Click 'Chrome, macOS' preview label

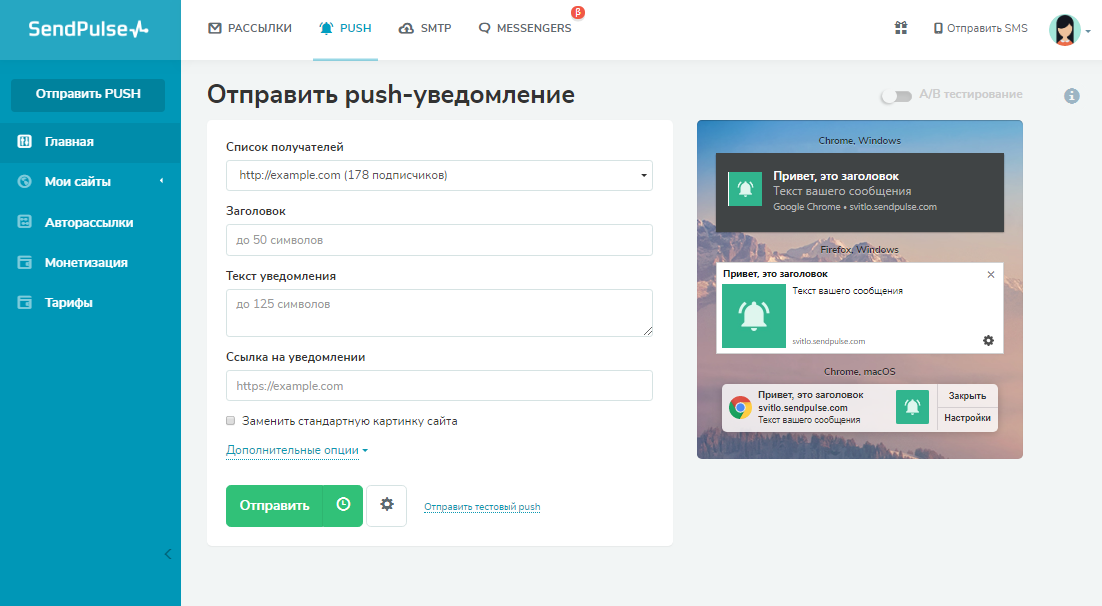[x=860, y=371]
